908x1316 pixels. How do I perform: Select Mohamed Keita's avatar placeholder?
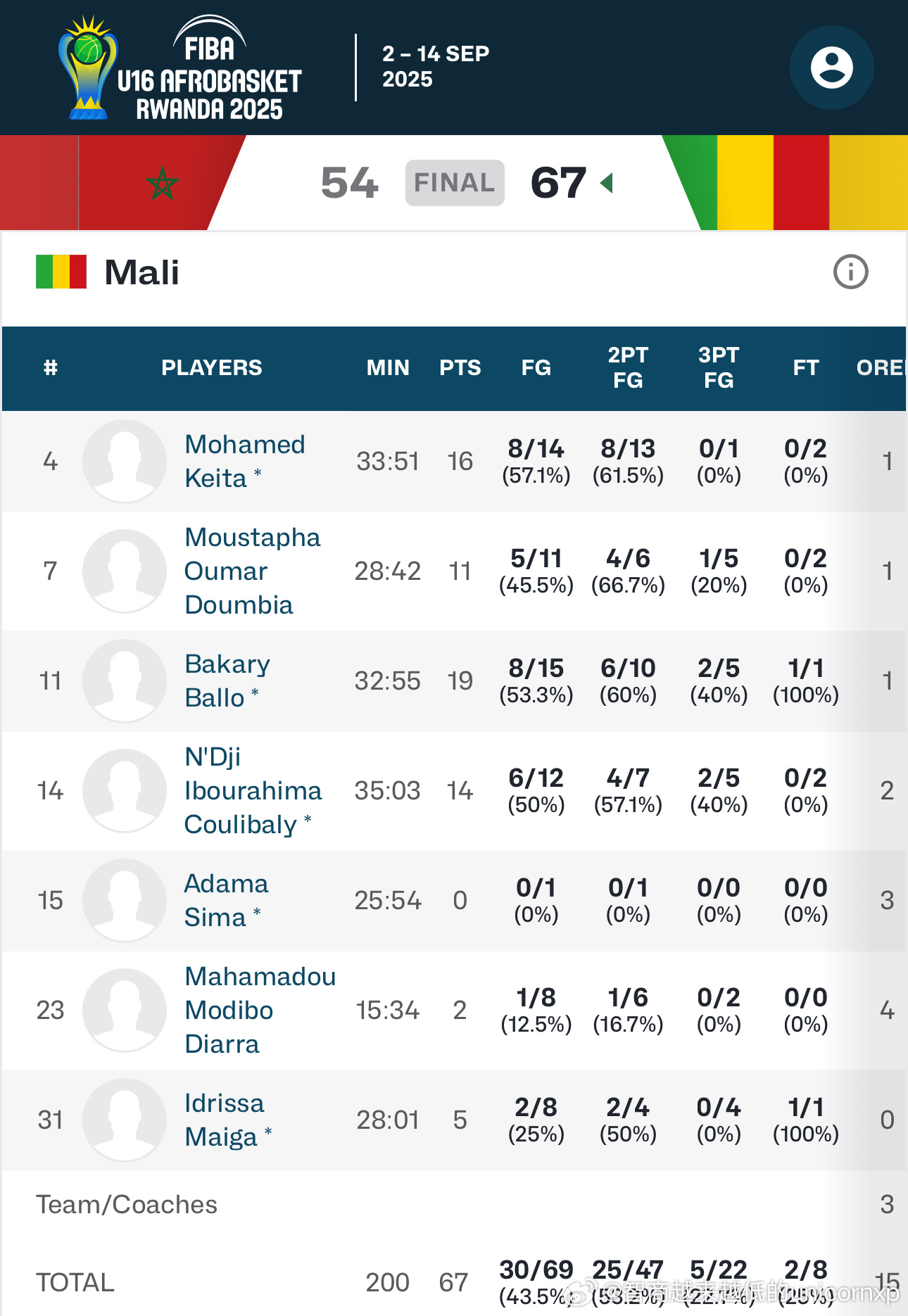click(x=125, y=461)
